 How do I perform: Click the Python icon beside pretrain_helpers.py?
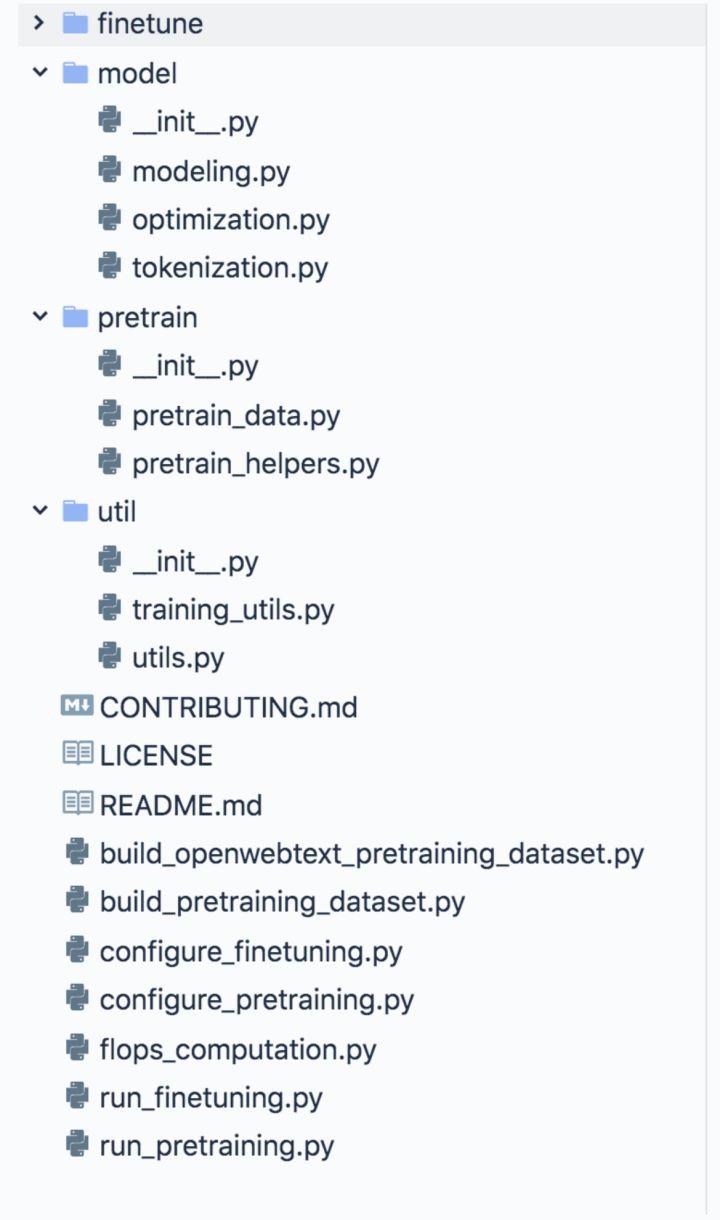click(x=110, y=462)
